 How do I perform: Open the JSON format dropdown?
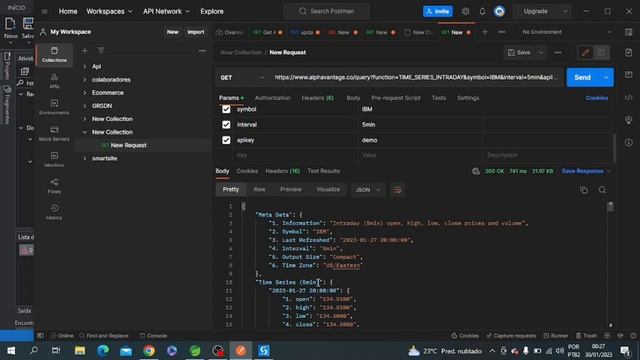pos(368,190)
